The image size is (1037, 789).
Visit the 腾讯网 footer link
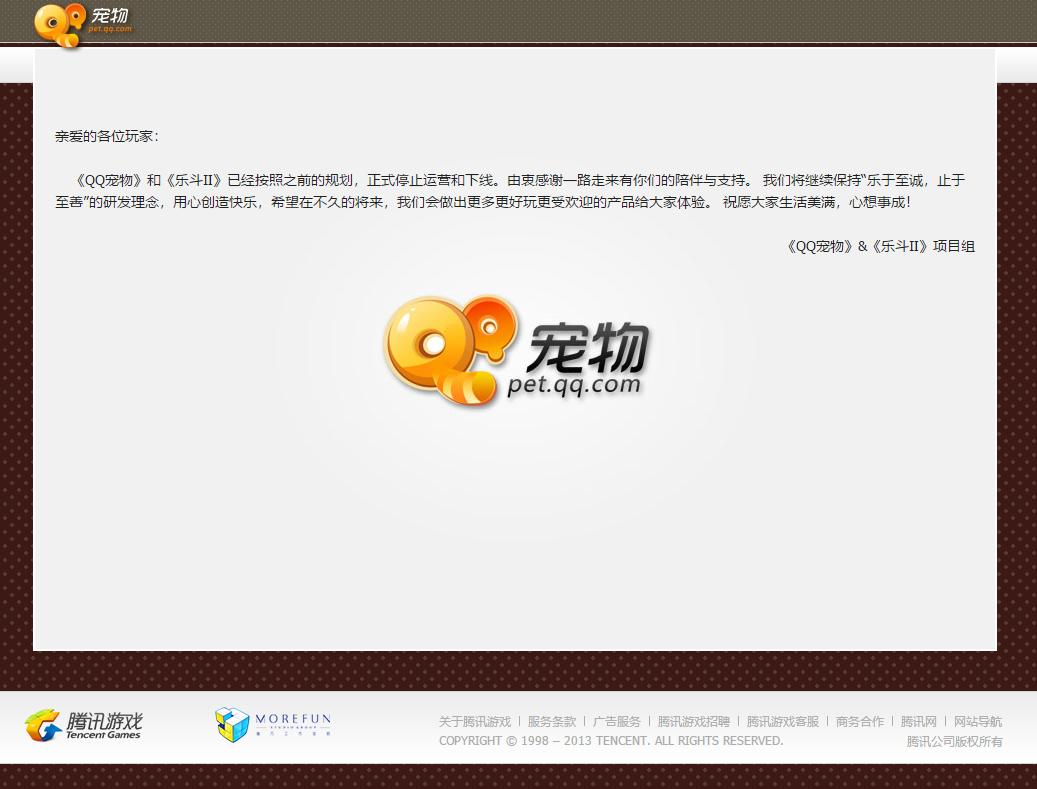click(918, 722)
